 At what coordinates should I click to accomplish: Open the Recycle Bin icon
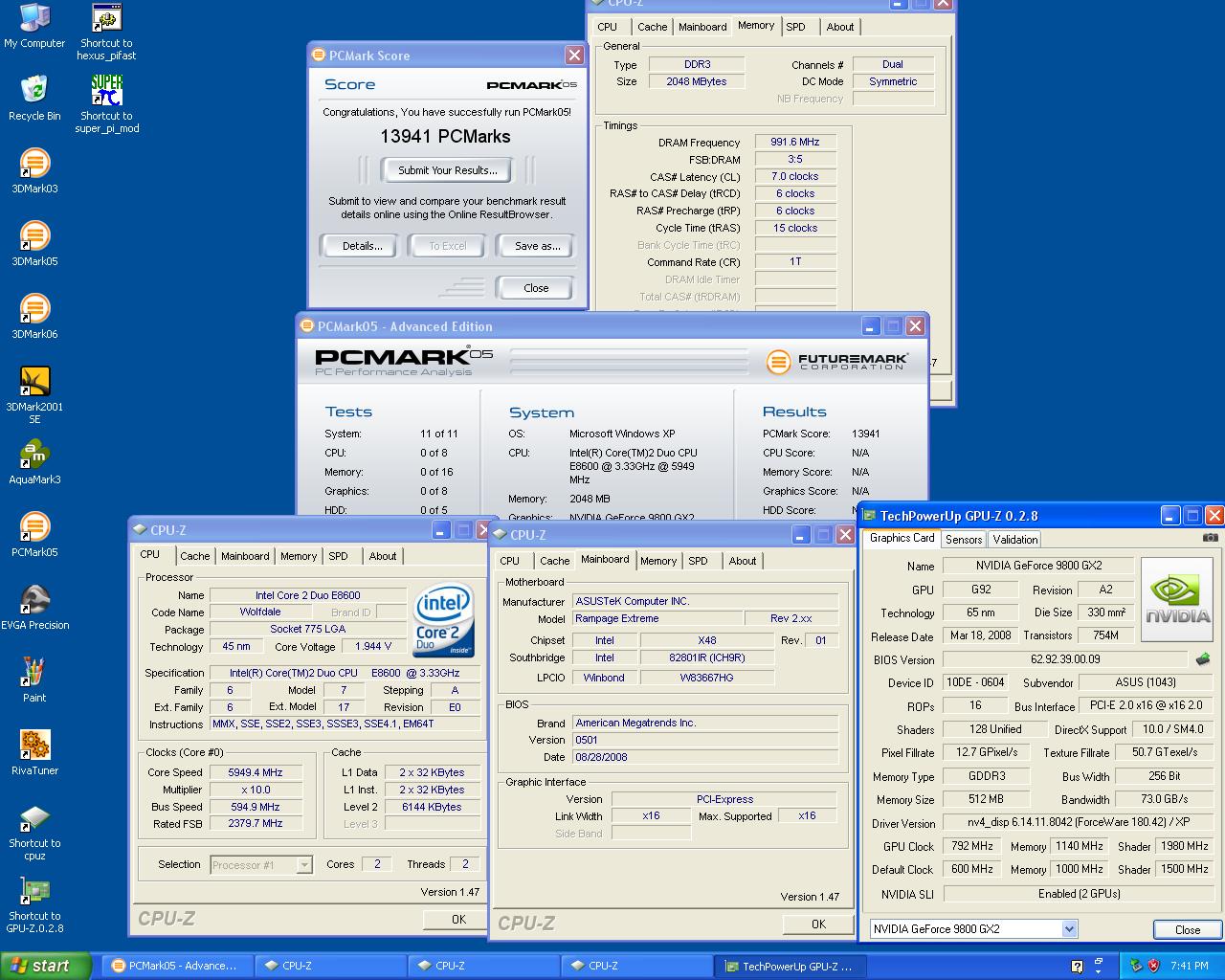34,99
